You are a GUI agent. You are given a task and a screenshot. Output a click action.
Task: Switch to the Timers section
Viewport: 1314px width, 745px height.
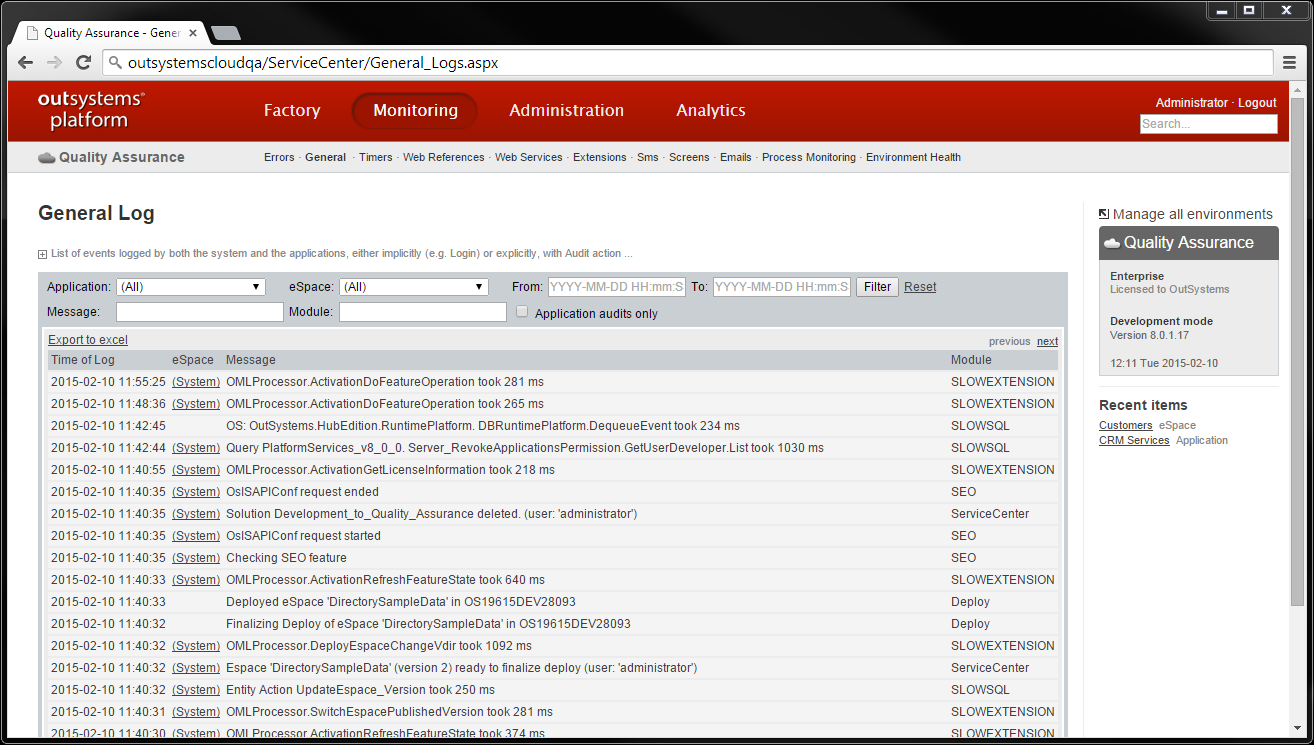[x=375, y=157]
